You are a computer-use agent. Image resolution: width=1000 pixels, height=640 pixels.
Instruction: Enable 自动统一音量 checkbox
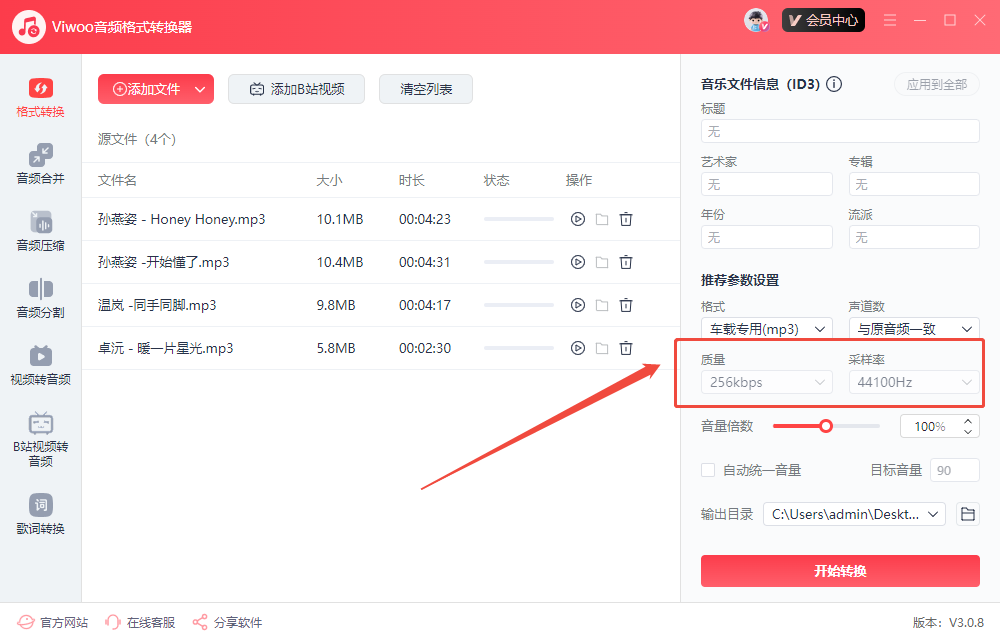point(708,470)
